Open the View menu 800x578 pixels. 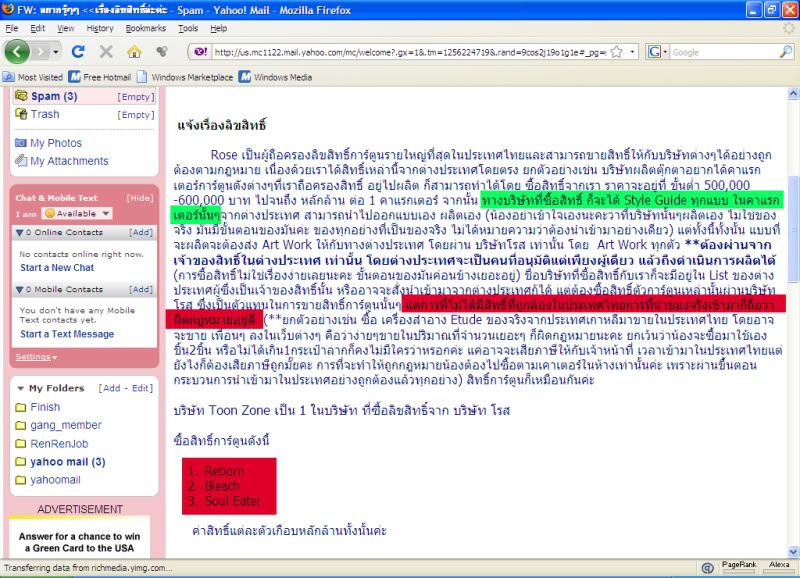(66, 29)
